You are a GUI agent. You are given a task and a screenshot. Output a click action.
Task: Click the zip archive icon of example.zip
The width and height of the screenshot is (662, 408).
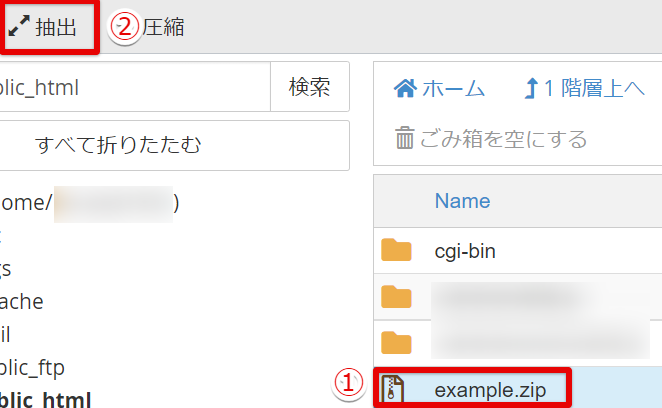coord(393,389)
